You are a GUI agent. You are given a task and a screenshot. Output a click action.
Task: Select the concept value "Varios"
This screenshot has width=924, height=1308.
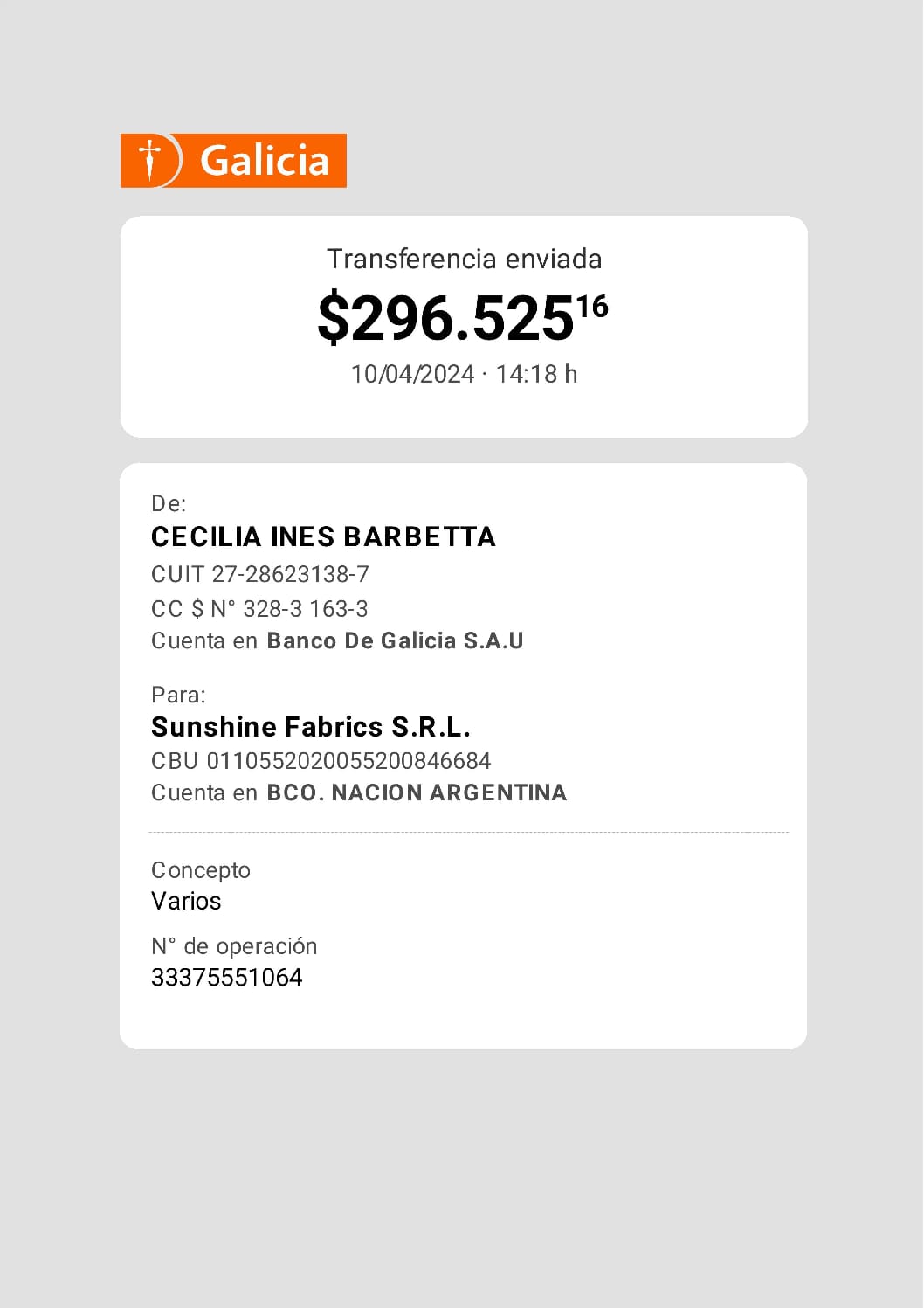click(x=186, y=901)
